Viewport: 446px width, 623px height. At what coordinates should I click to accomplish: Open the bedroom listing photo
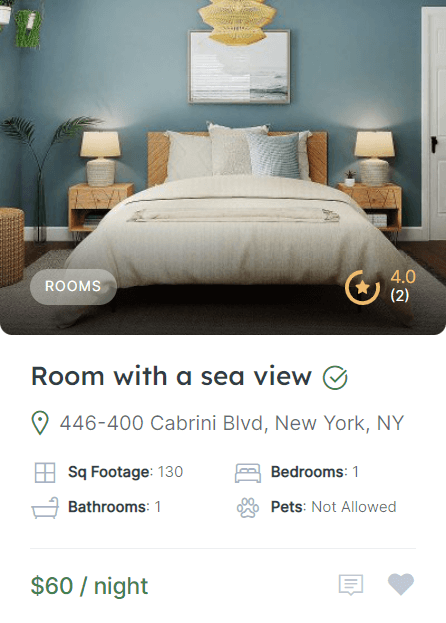pyautogui.click(x=223, y=167)
